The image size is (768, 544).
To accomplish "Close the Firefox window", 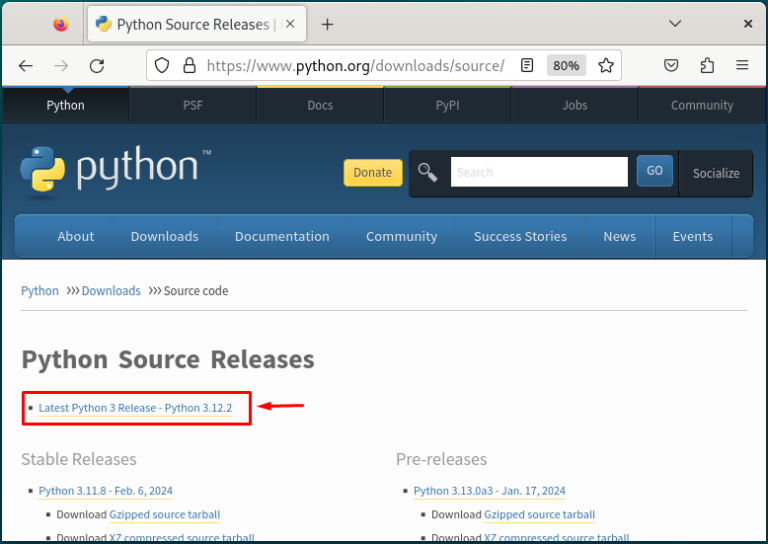I will click(748, 24).
